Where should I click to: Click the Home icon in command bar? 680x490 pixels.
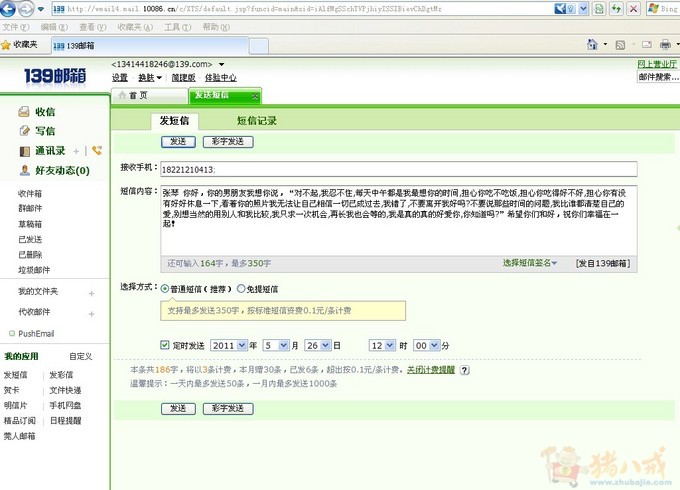[592, 44]
